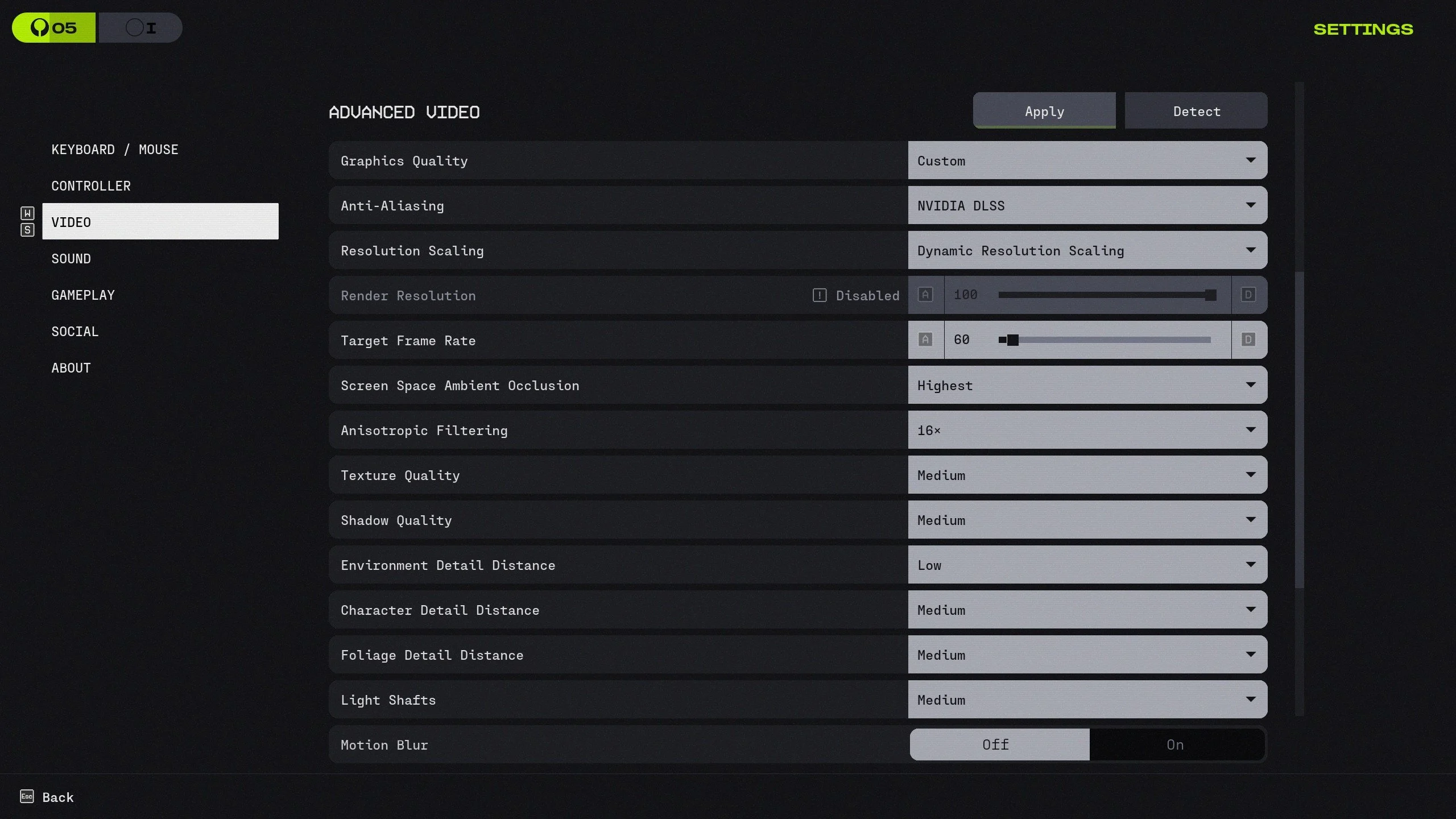The width and height of the screenshot is (1456, 819).
Task: Click the Esc key icon next to Back
Action: point(27,796)
